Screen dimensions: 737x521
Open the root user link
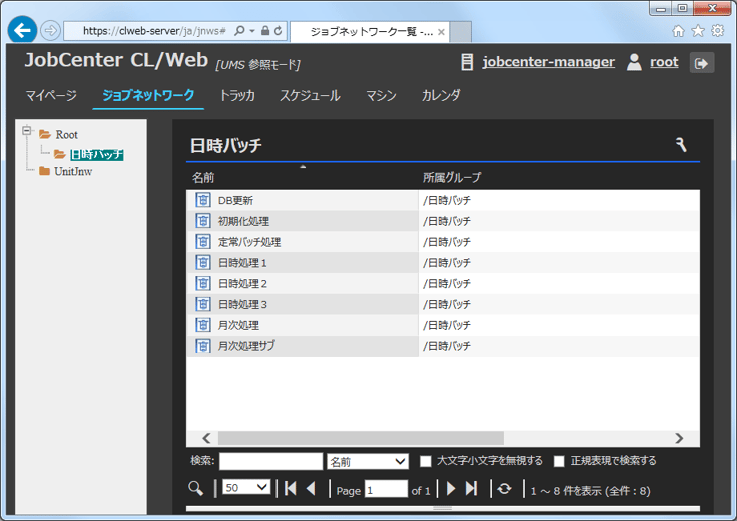(664, 62)
